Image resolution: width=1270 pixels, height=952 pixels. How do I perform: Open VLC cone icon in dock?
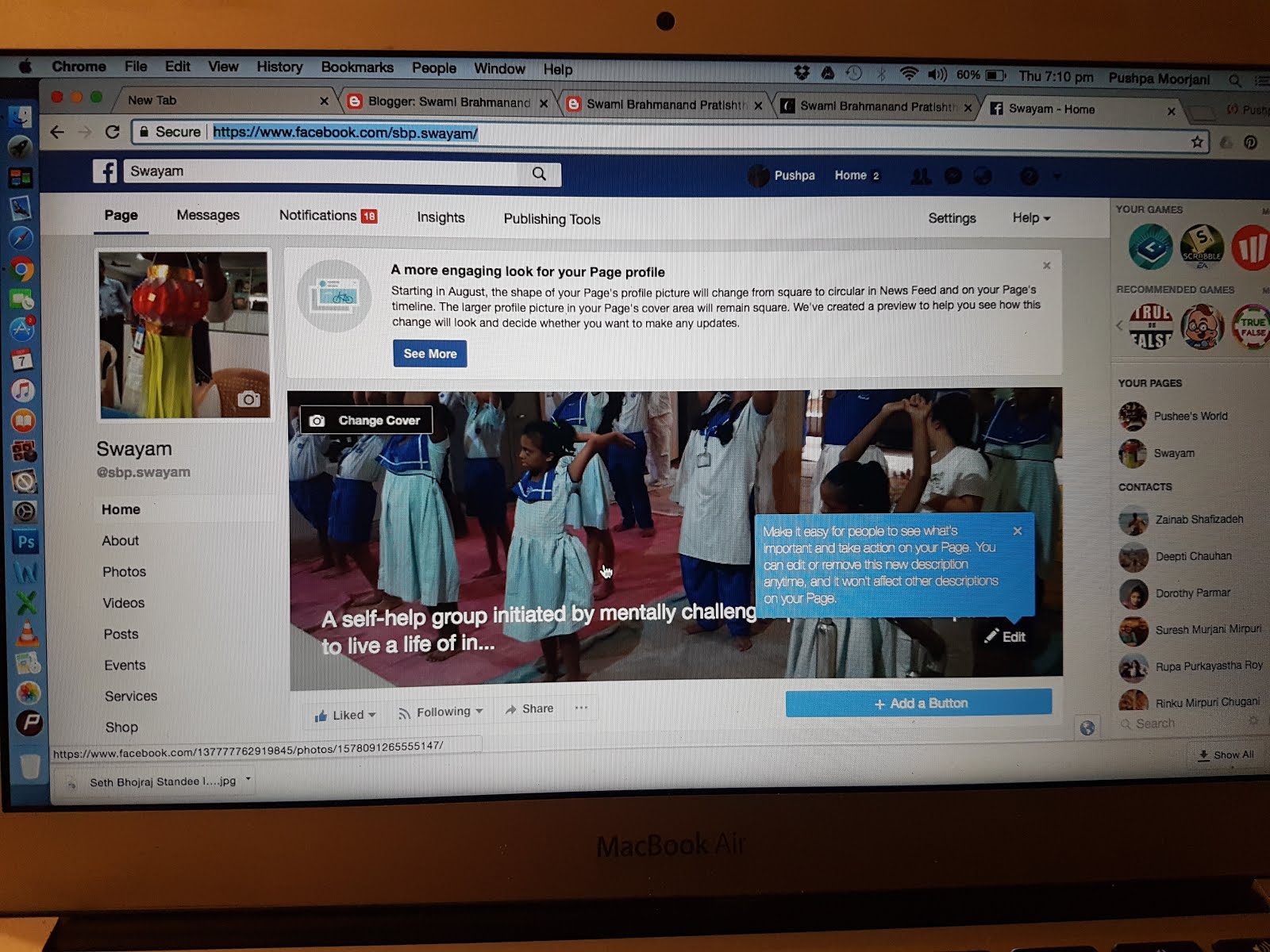point(27,632)
